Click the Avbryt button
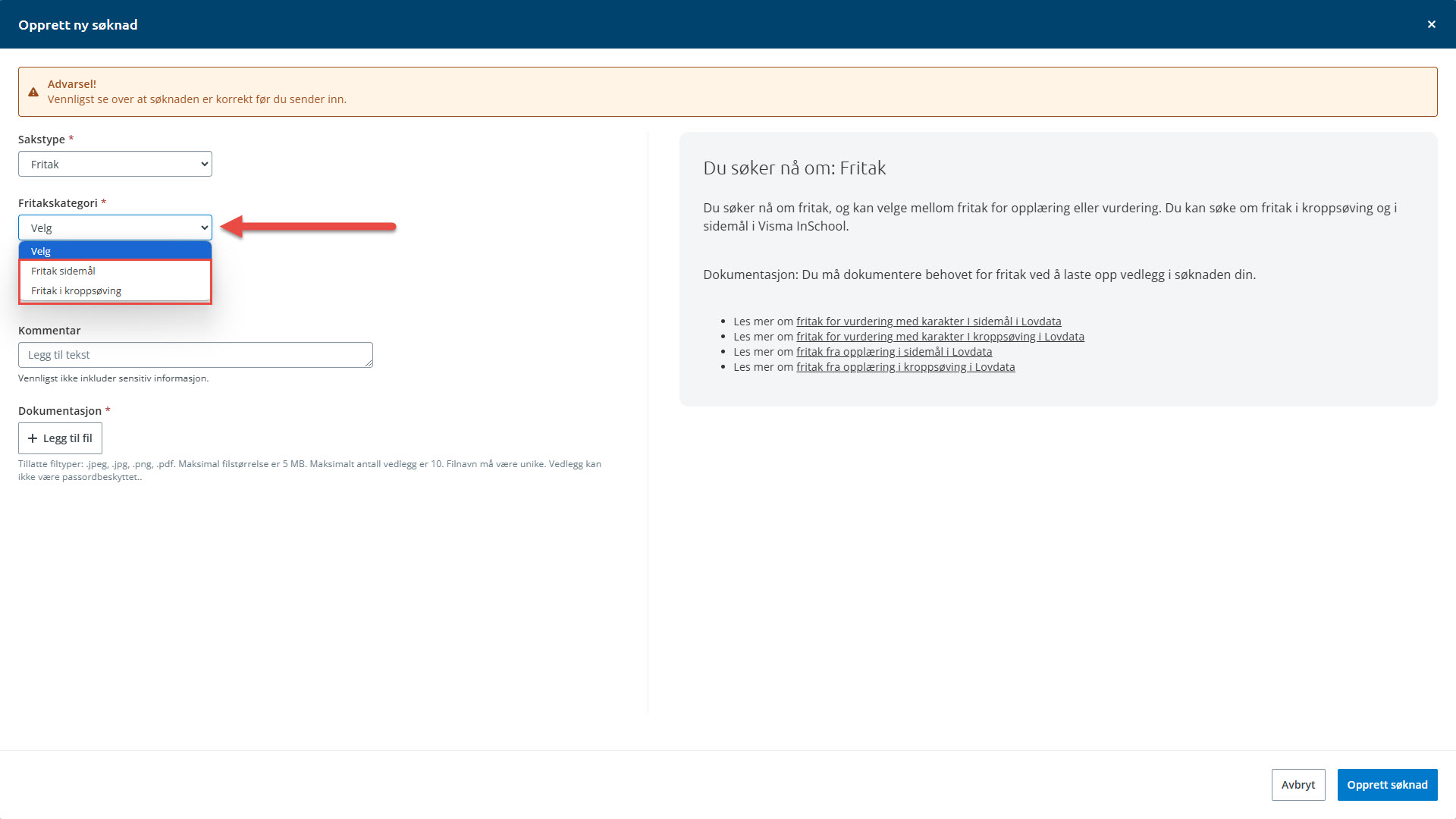 pos(1298,785)
